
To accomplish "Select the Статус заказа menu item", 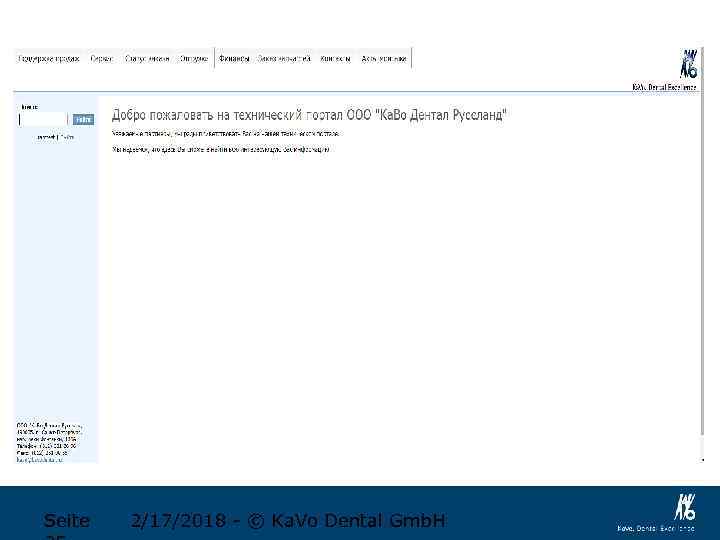I will pyautogui.click(x=147, y=59).
